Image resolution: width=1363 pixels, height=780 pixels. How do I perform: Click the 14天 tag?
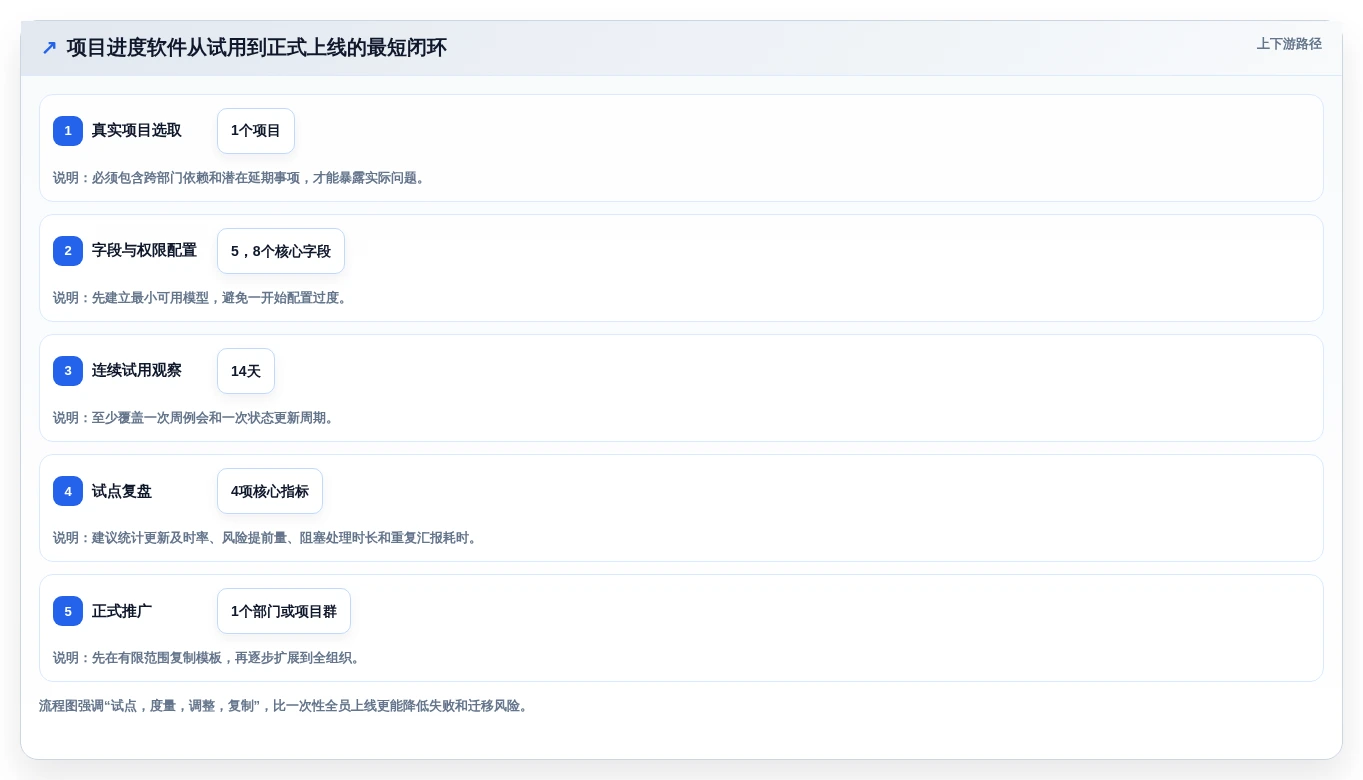[x=246, y=371]
